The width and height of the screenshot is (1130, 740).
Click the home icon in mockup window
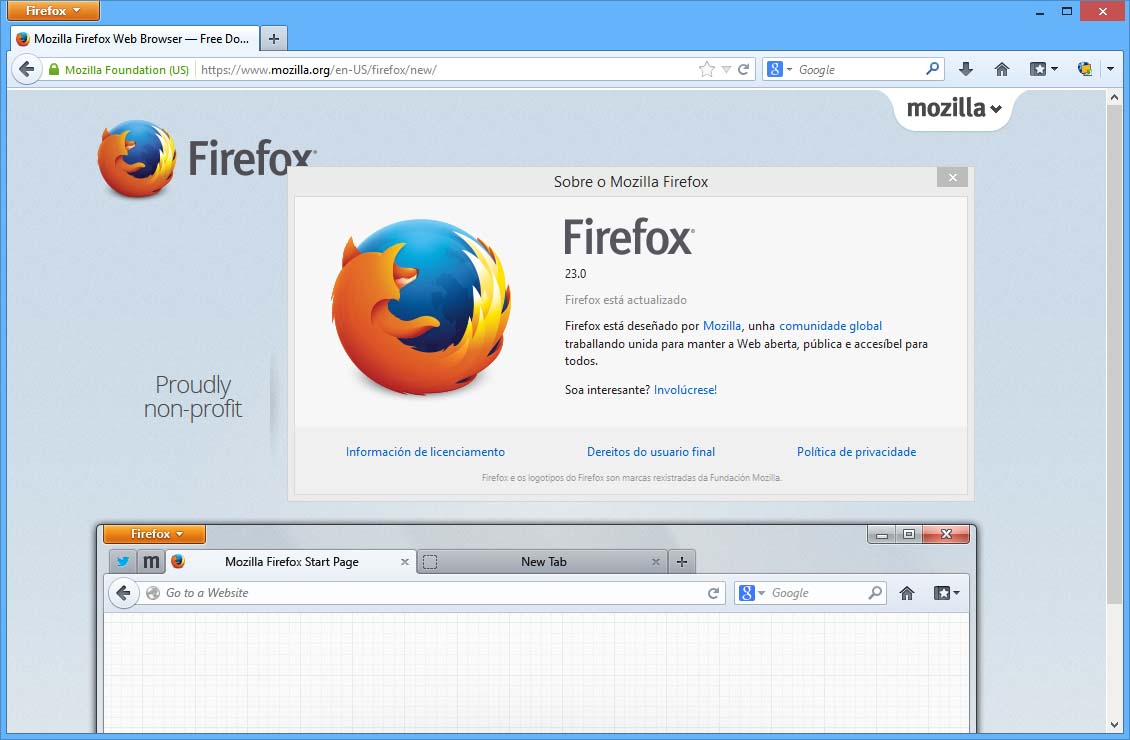[x=907, y=593]
